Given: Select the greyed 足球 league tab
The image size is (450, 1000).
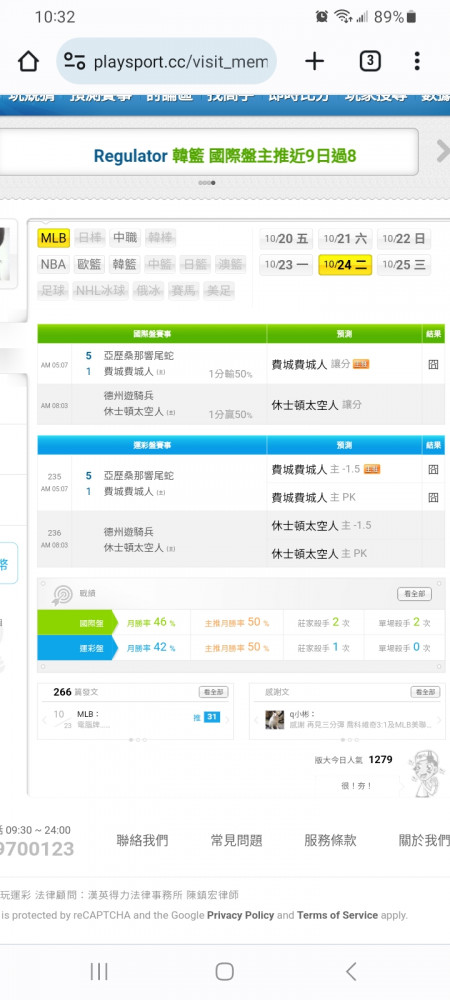Looking at the screenshot, I should point(54,291).
